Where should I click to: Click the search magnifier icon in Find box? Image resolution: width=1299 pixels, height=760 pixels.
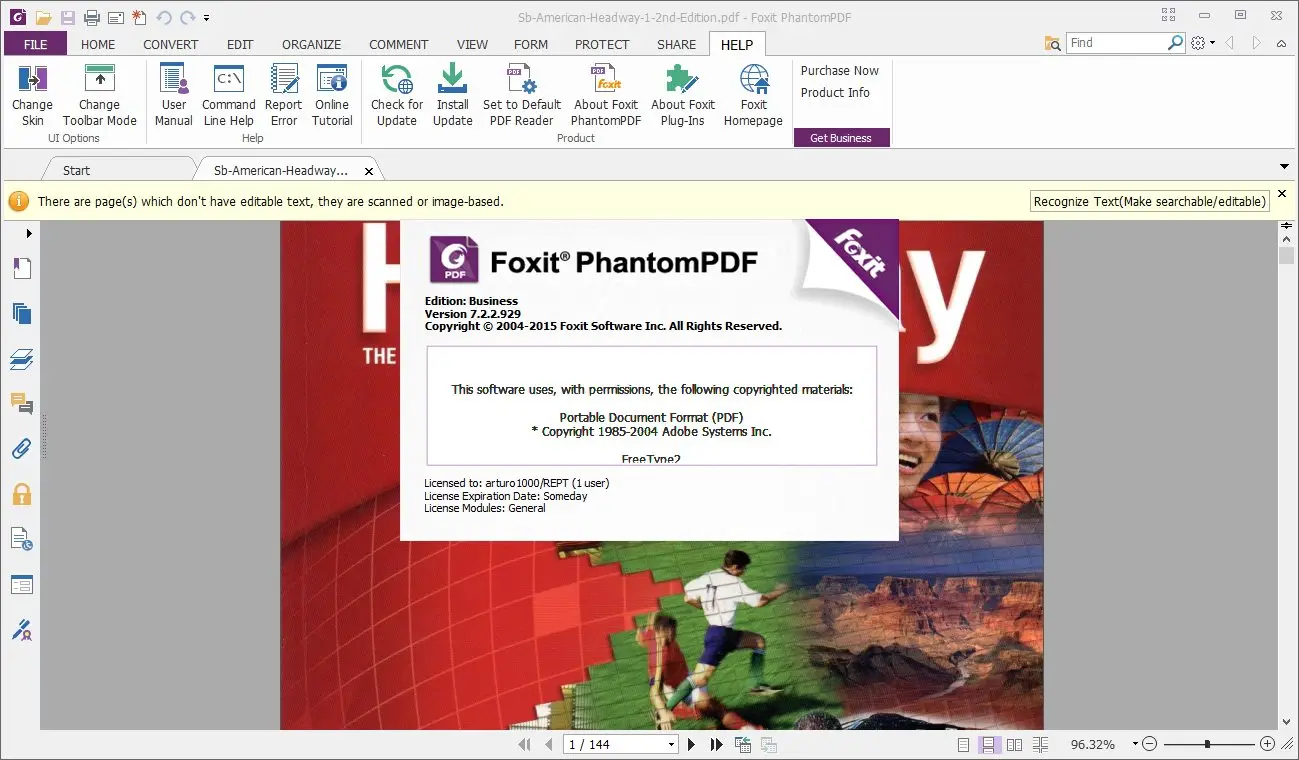1176,43
